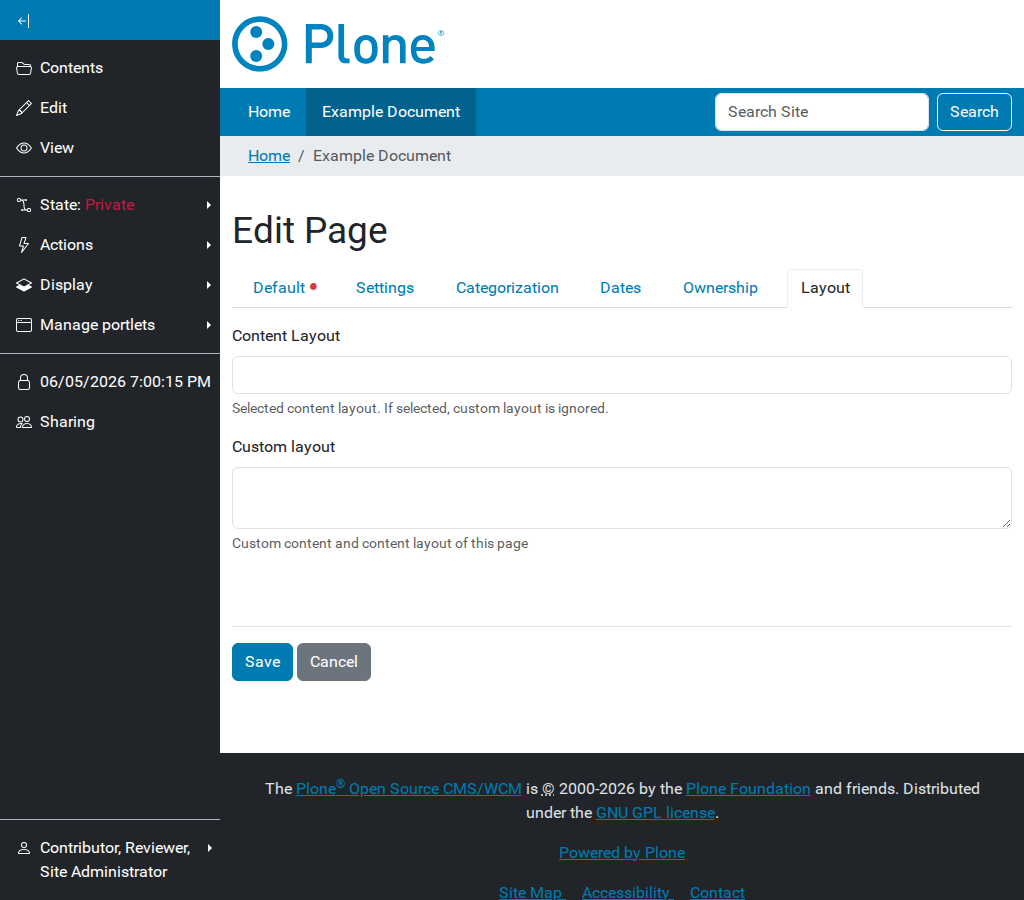Image resolution: width=1024 pixels, height=900 pixels.
Task: Select the Ownership tab
Action: [x=720, y=288]
